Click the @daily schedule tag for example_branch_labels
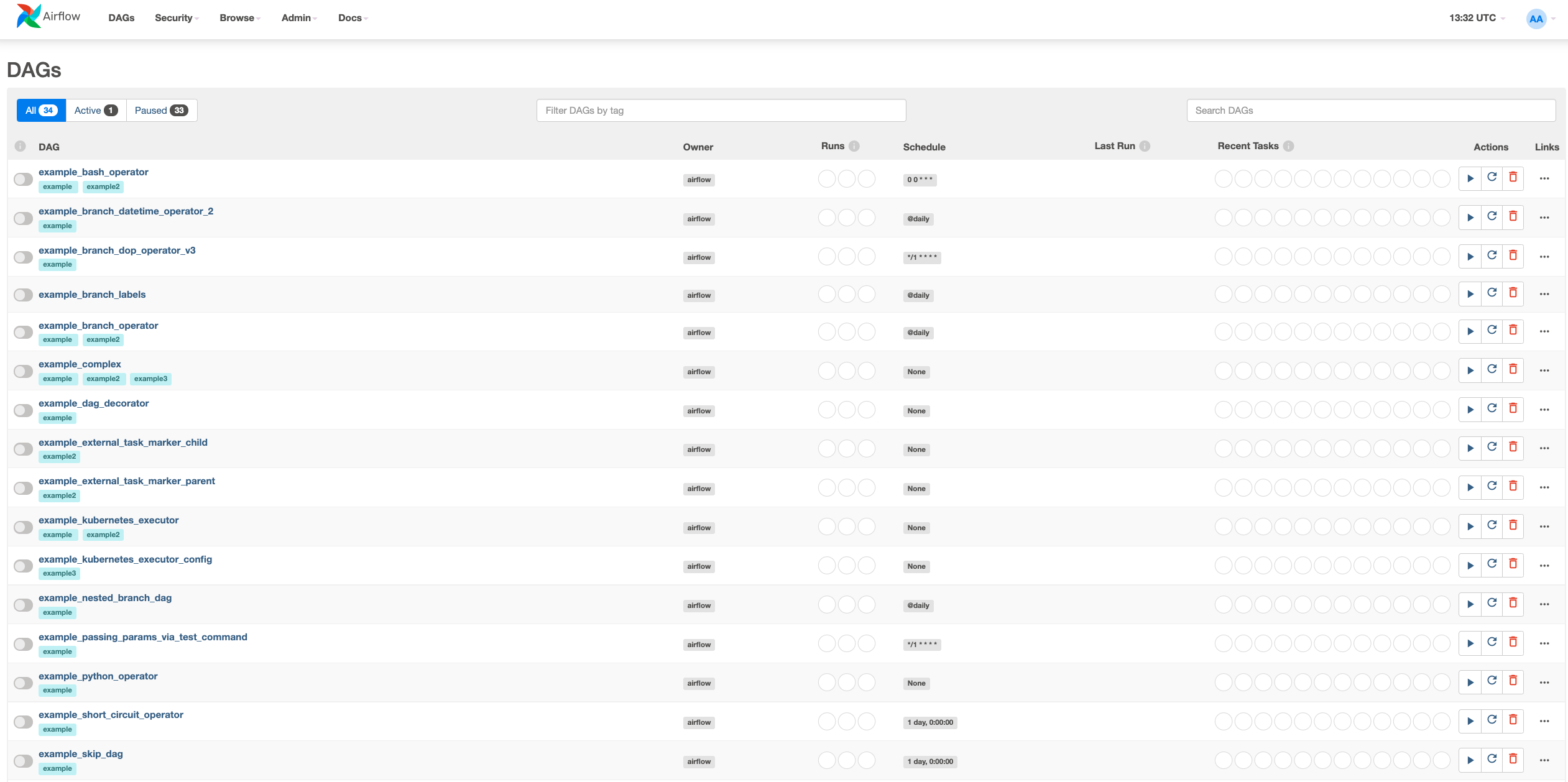Image resolution: width=1568 pixels, height=782 pixels. 918,295
